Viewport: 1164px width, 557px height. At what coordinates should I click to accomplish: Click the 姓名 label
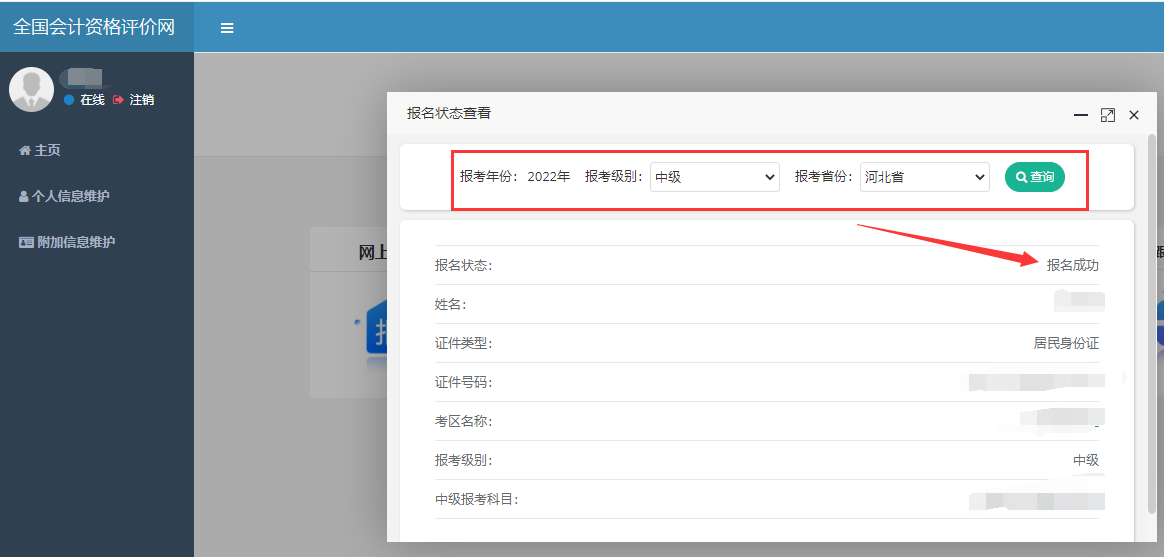click(450, 304)
